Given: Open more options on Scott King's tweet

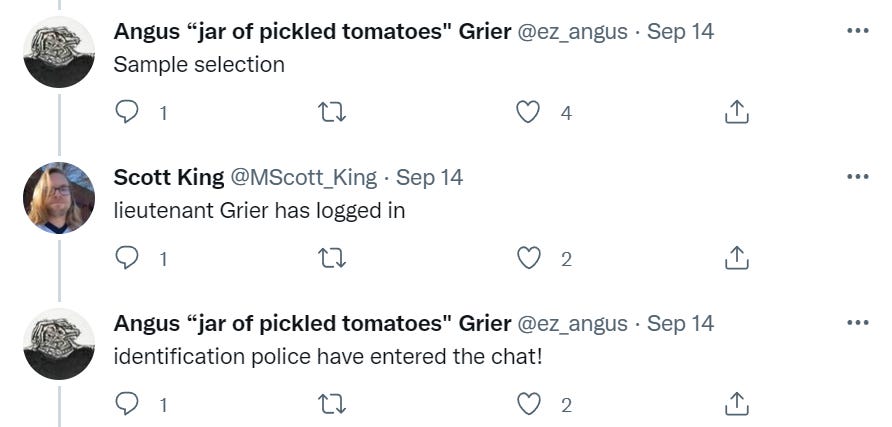Looking at the screenshot, I should point(857,177).
